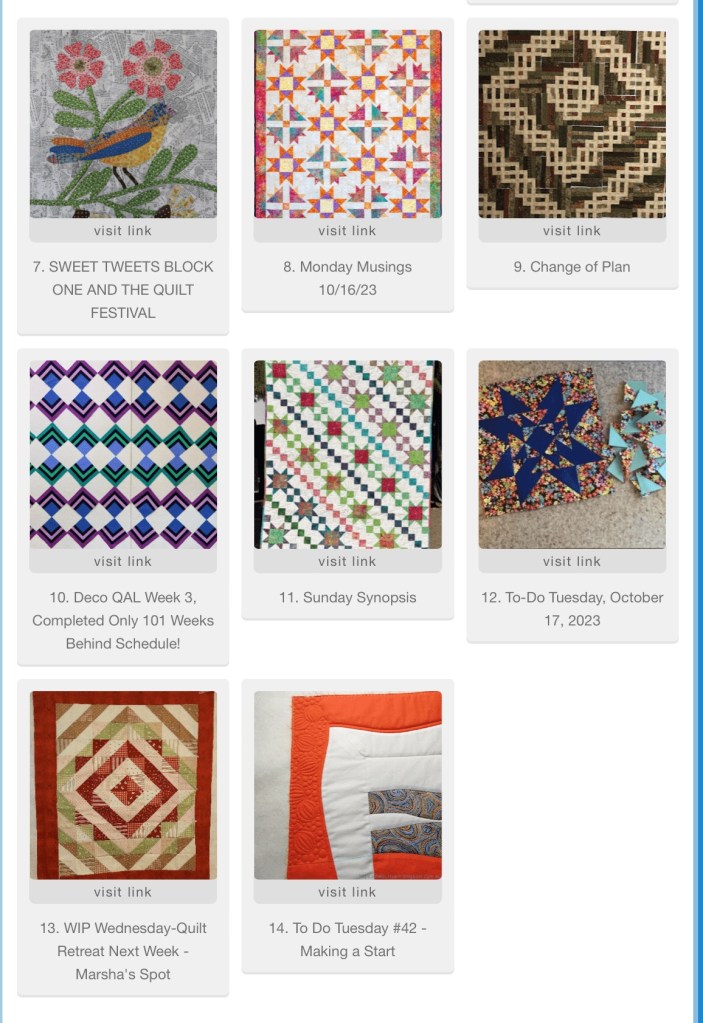Click visit link under To-Do Tuesday October 17
This screenshot has height=1023, width=703.
(572, 561)
